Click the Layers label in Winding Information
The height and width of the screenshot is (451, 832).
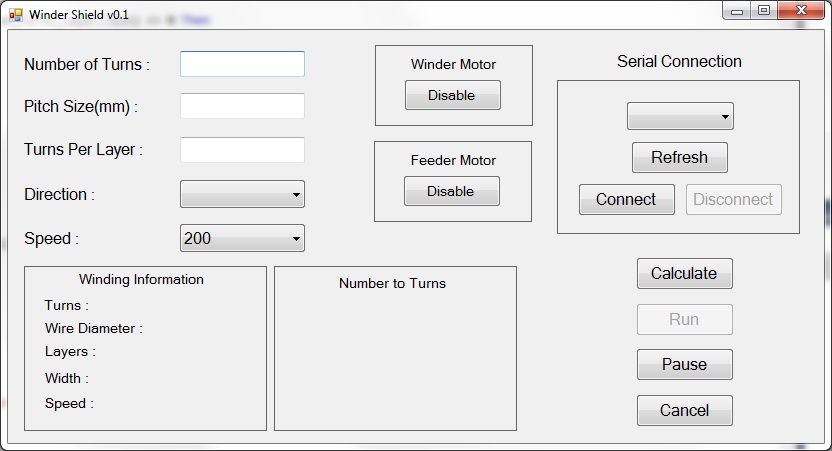point(71,352)
